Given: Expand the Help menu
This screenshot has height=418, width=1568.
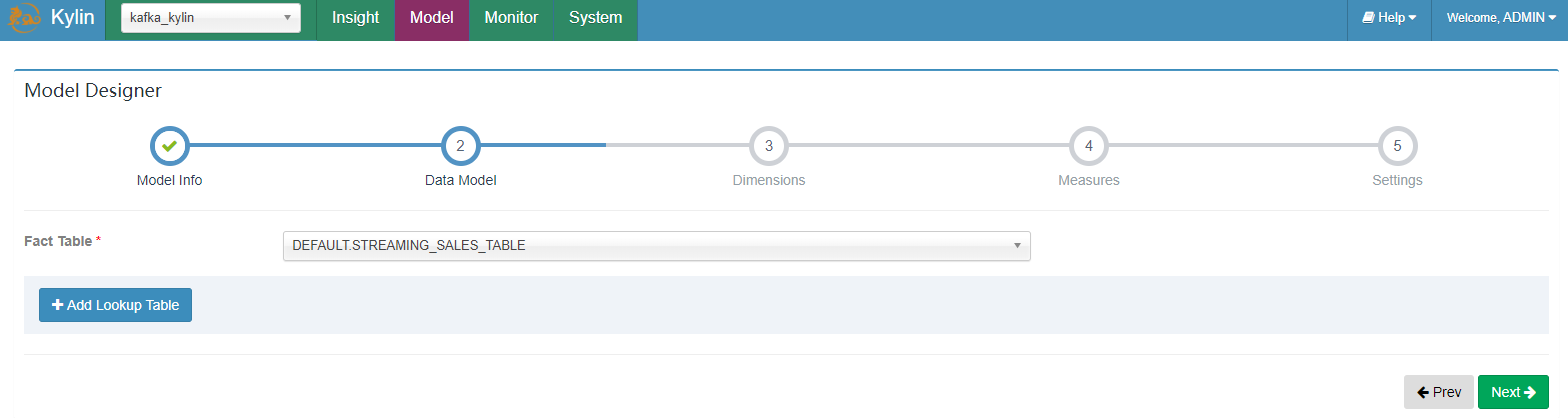Looking at the screenshot, I should click(1389, 18).
